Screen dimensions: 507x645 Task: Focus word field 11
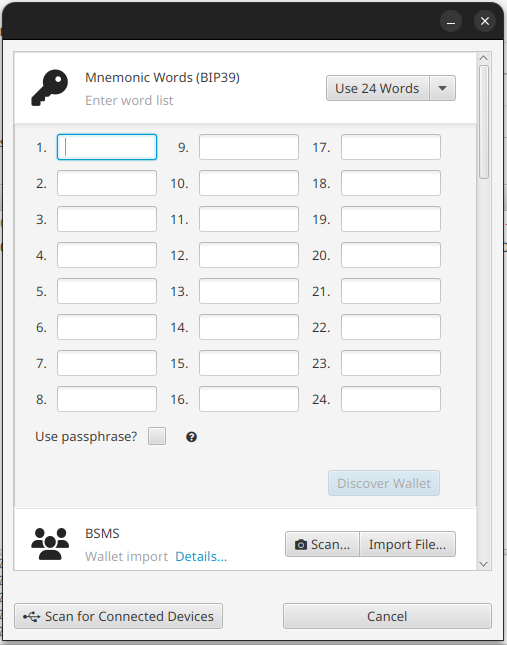click(249, 219)
